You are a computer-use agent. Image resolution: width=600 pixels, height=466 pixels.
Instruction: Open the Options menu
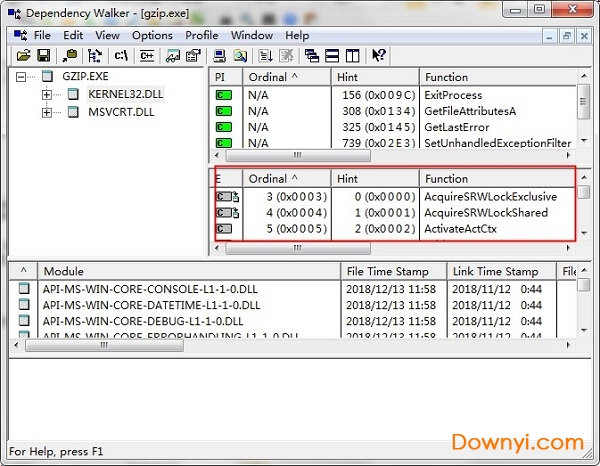pyautogui.click(x=152, y=35)
